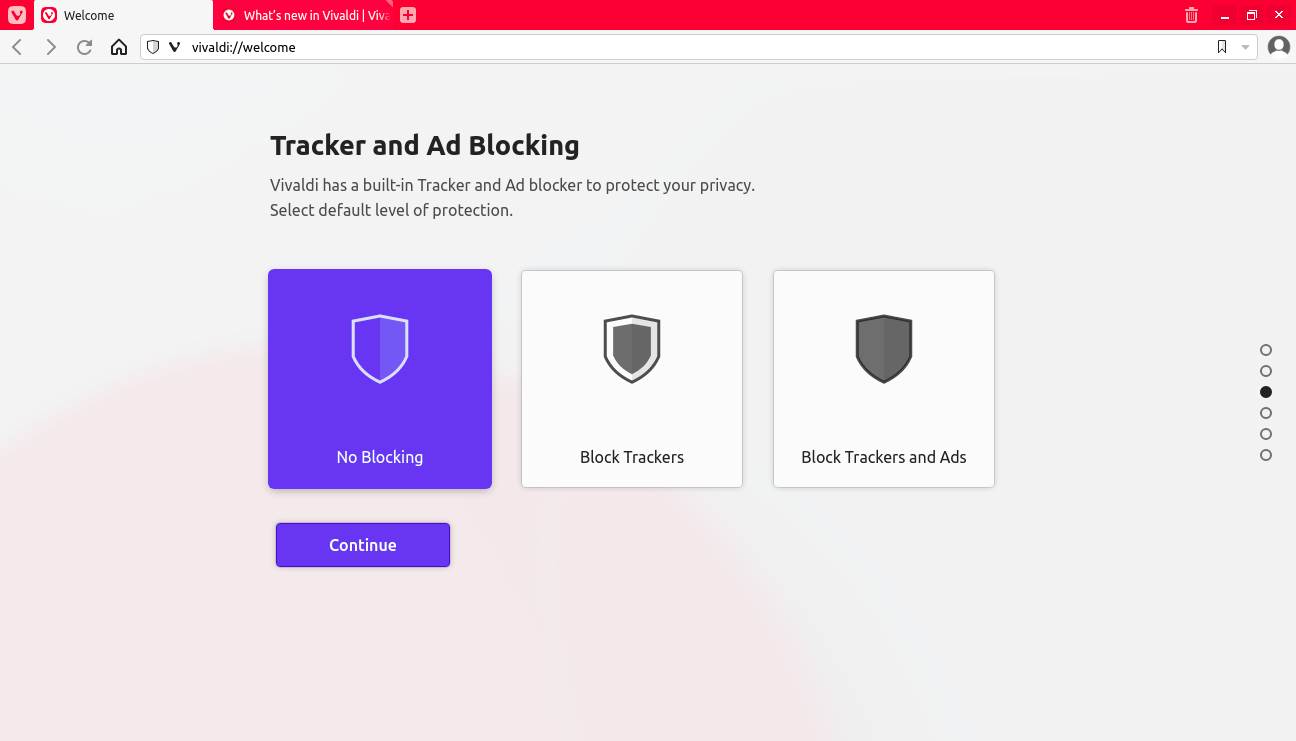Click the forward navigation arrow

(x=51, y=47)
